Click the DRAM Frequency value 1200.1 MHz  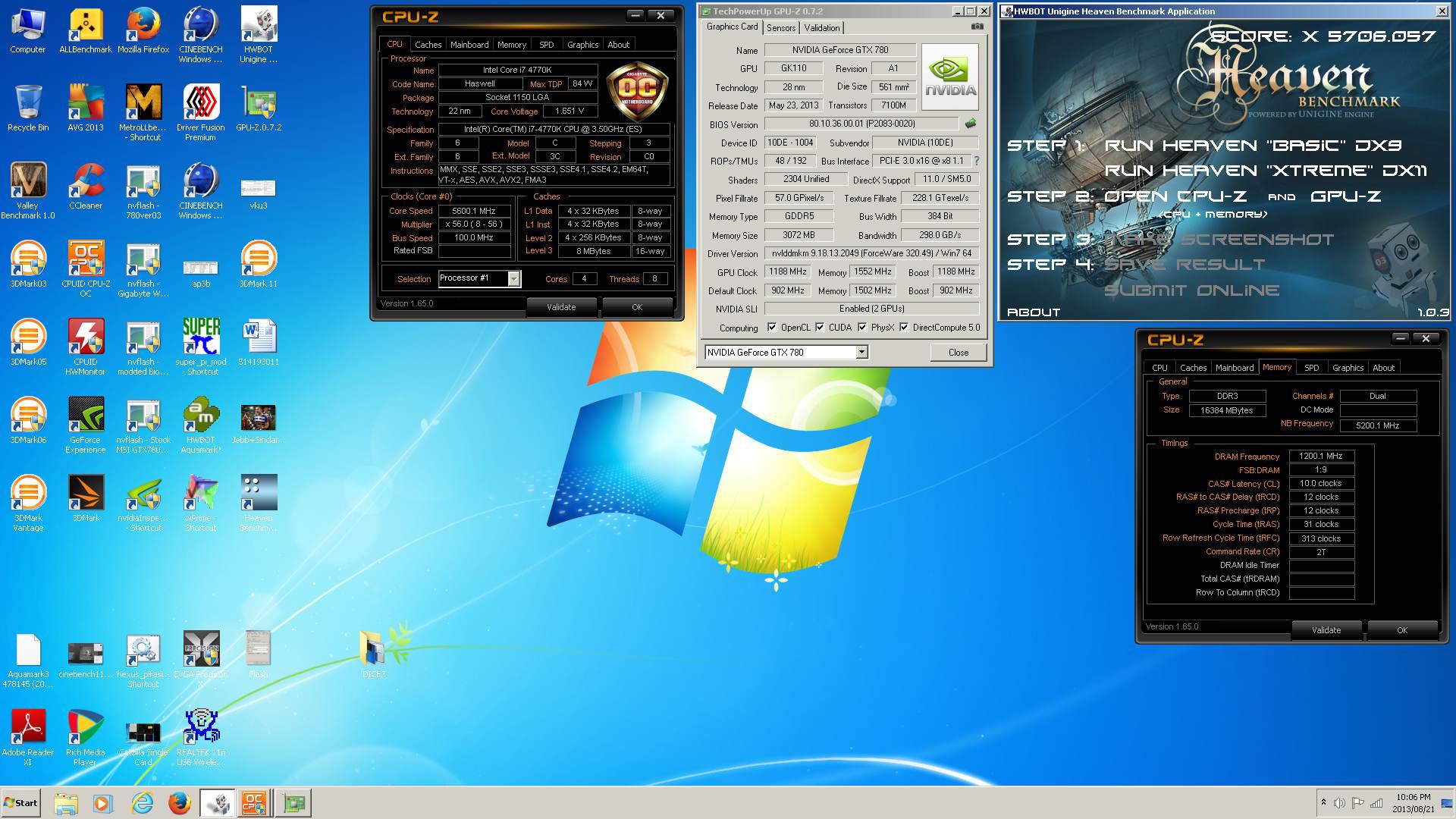pyautogui.click(x=1321, y=456)
